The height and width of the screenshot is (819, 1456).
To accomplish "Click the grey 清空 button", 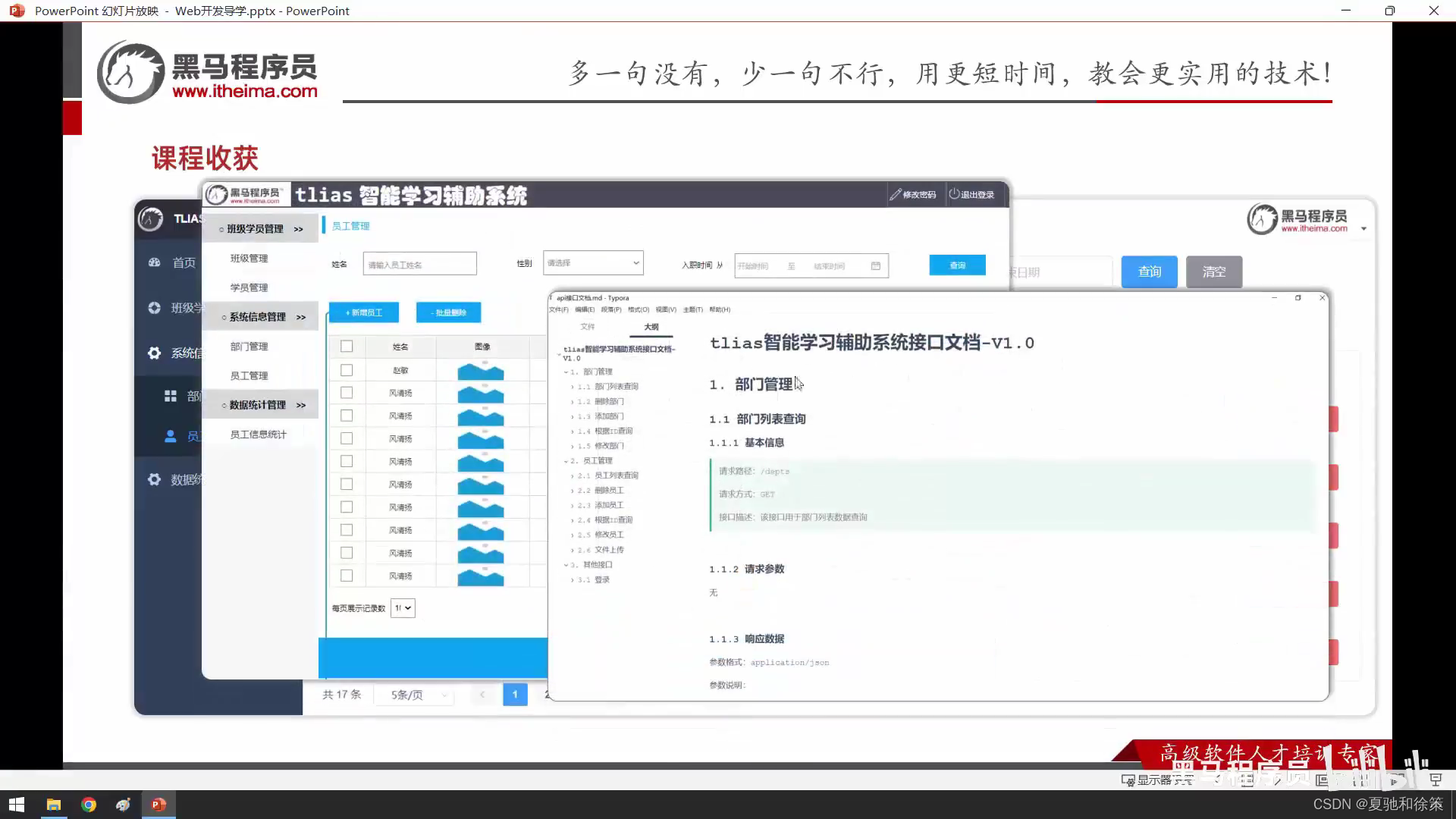I will [1214, 271].
